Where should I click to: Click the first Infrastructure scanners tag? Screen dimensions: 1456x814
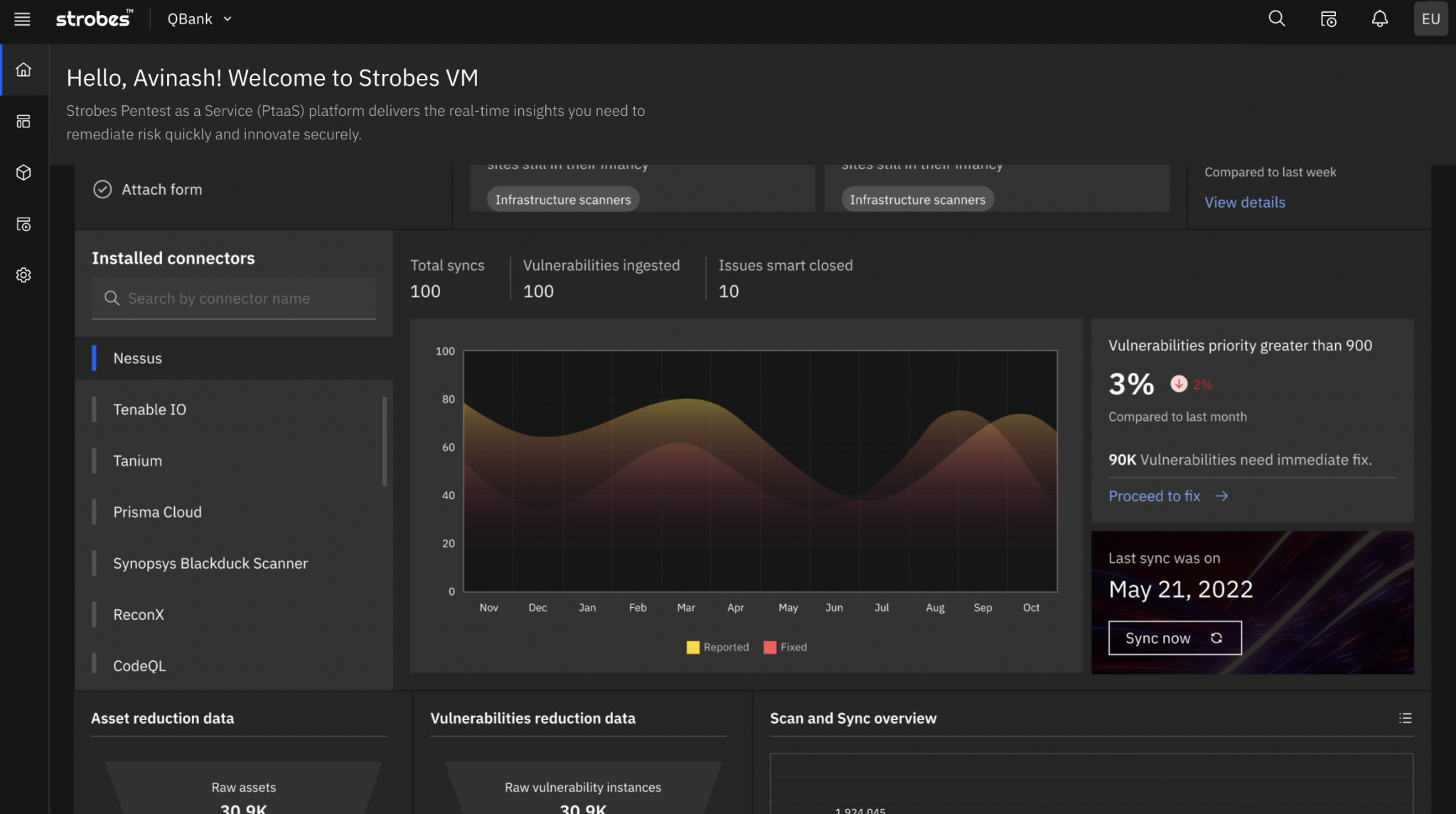[563, 200]
